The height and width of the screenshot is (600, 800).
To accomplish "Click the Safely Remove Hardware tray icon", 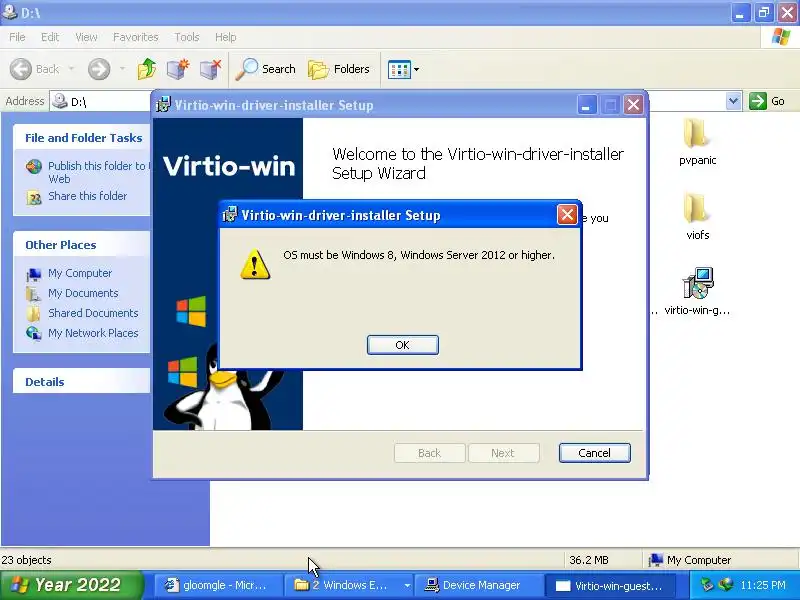I will [x=707, y=585].
